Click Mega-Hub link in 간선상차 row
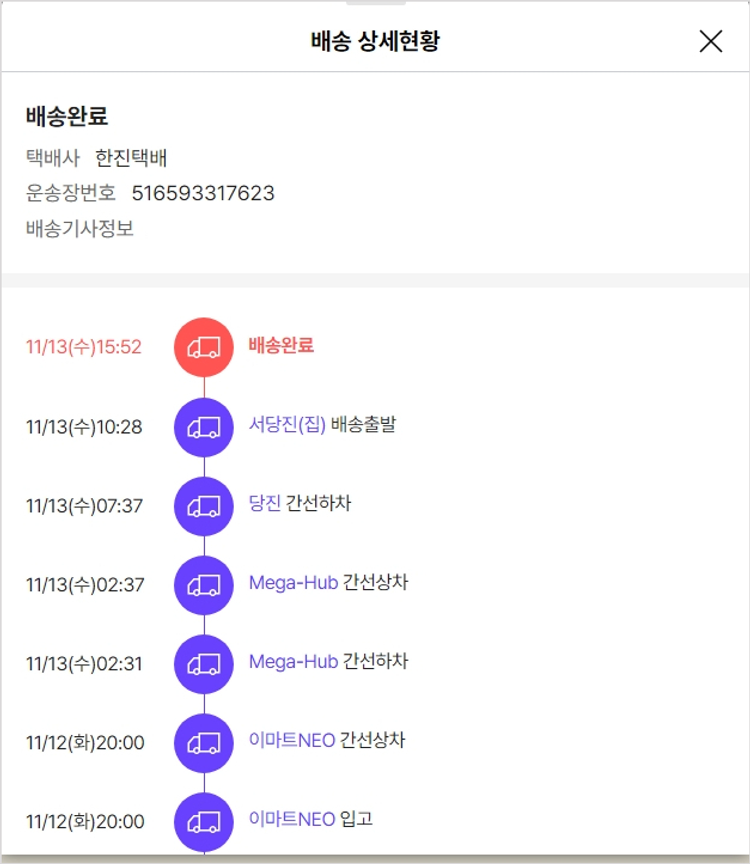This screenshot has width=750, height=864. (x=293, y=583)
